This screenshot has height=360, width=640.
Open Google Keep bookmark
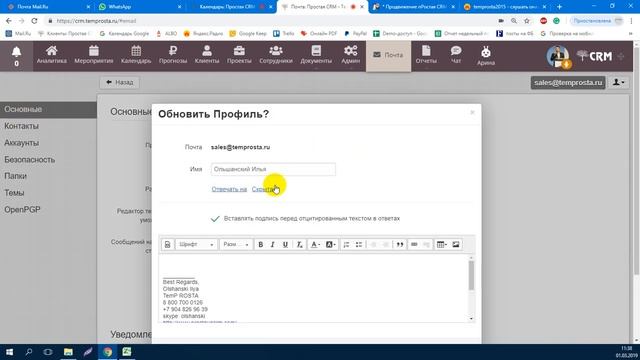click(248, 33)
